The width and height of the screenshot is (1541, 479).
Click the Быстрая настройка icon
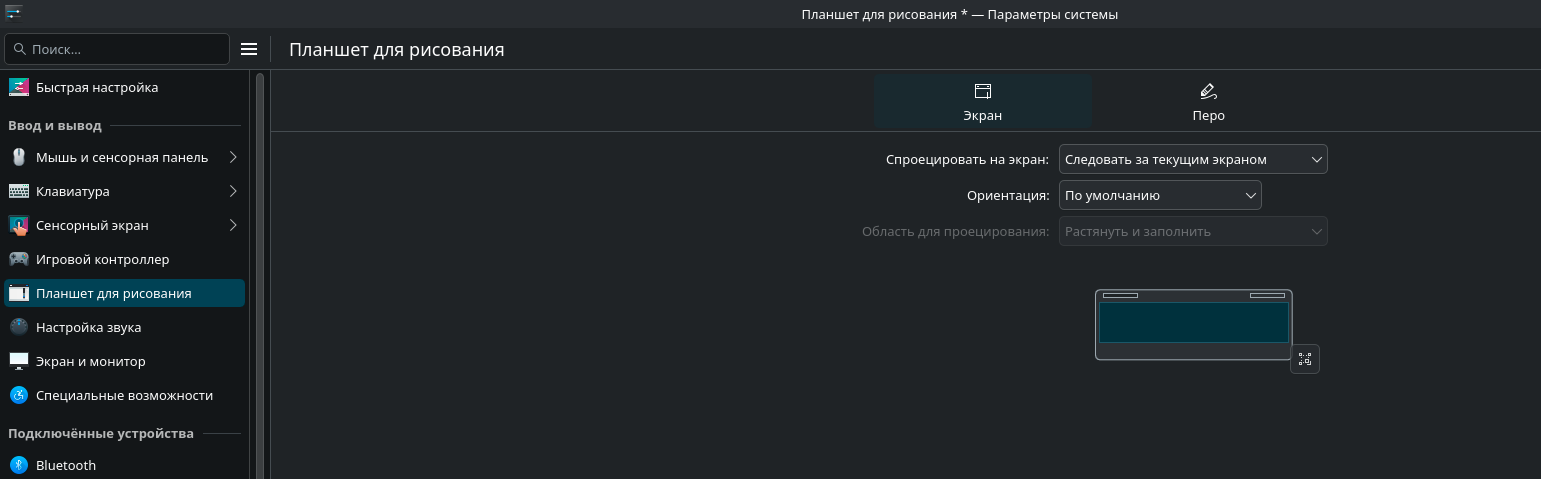click(19, 88)
